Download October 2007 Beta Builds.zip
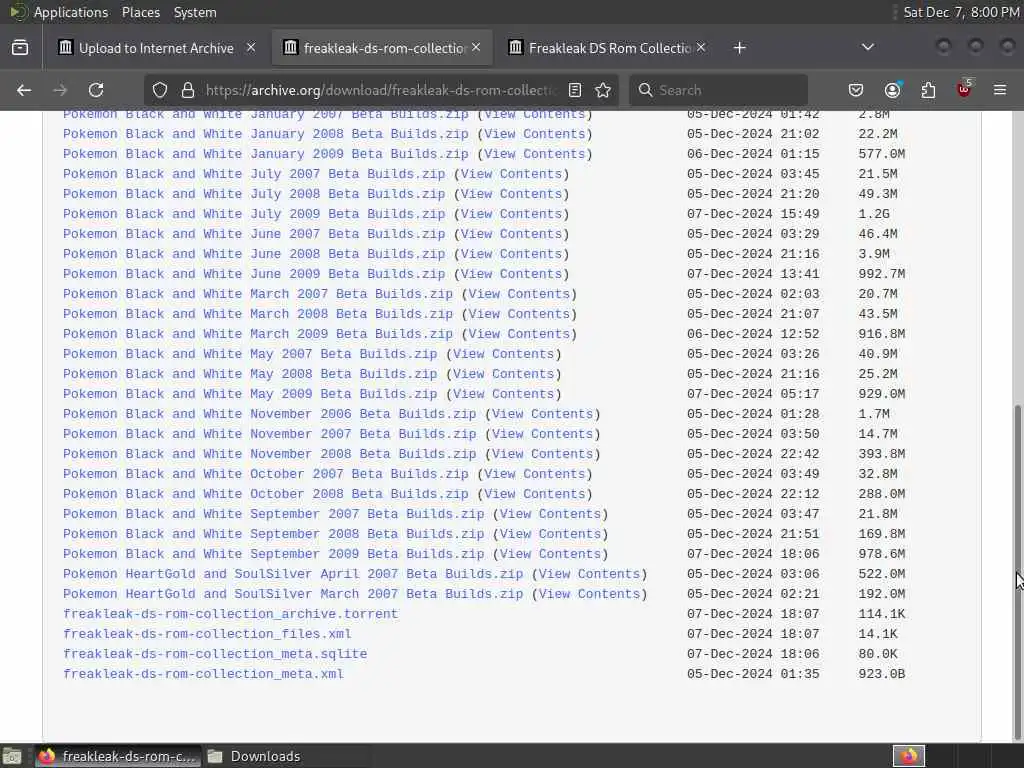 pyautogui.click(x=266, y=474)
